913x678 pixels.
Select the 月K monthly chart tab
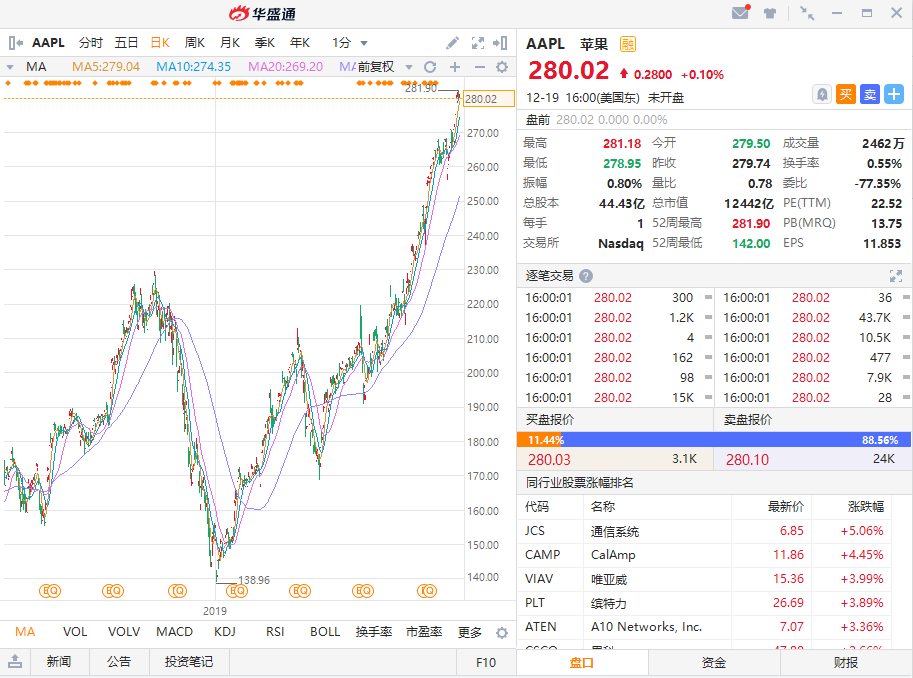pos(230,43)
